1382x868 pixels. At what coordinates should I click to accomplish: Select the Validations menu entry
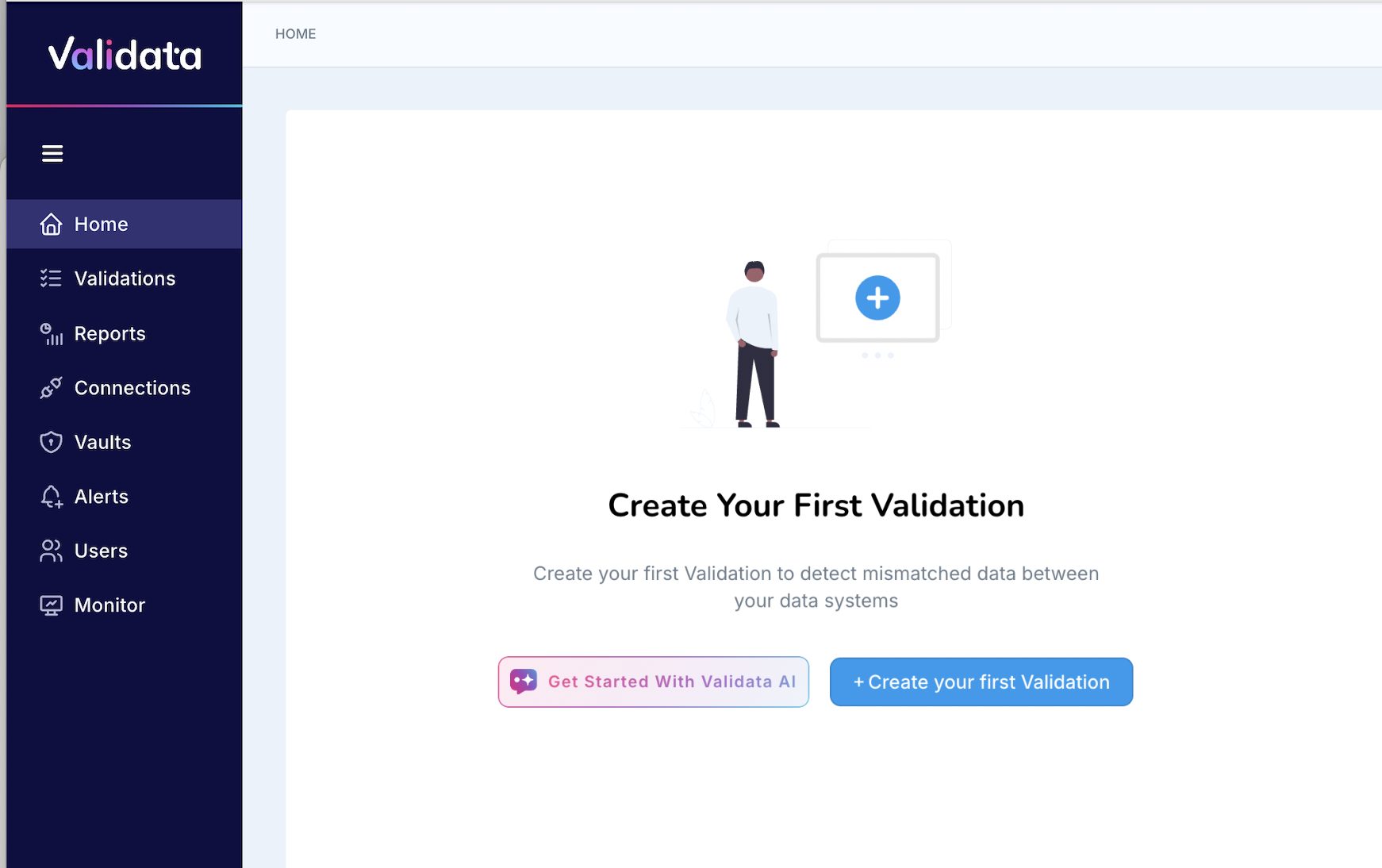[x=125, y=278]
